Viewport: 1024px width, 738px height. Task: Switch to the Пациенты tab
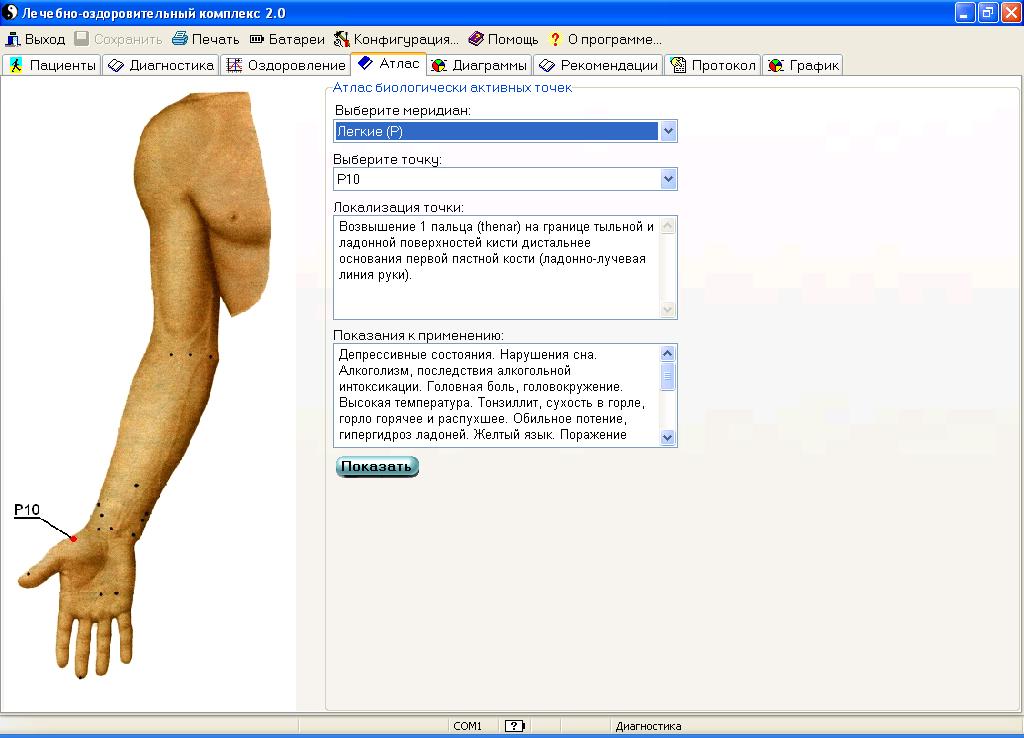click(52, 66)
